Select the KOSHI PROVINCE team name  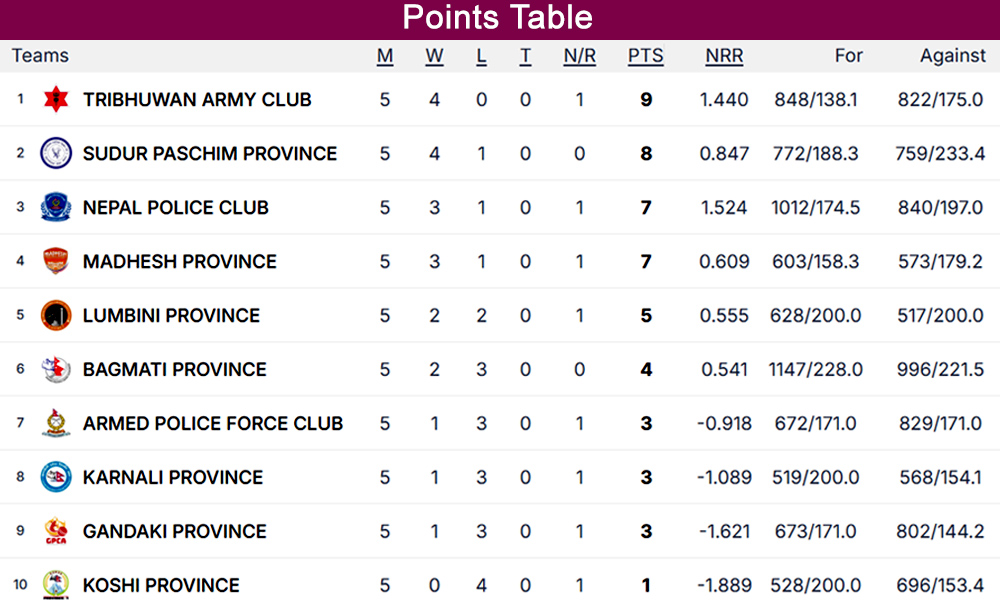coord(161,586)
